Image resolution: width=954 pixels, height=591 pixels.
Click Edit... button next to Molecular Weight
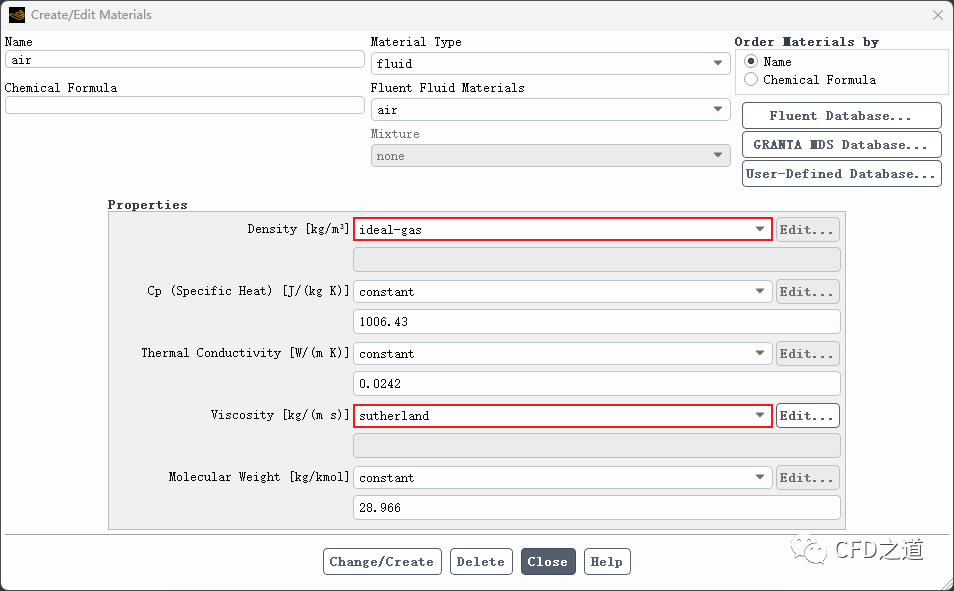click(x=807, y=478)
